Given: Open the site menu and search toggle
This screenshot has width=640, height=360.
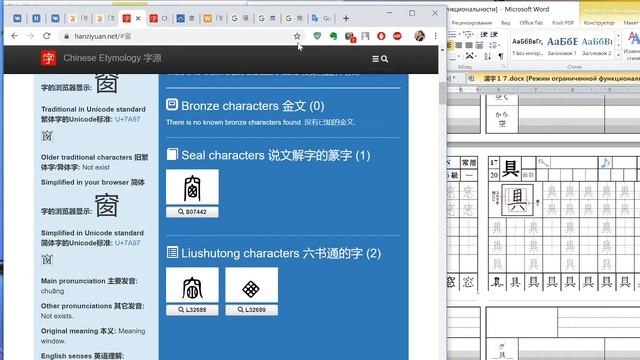Looking at the screenshot, I should click(x=380, y=59).
